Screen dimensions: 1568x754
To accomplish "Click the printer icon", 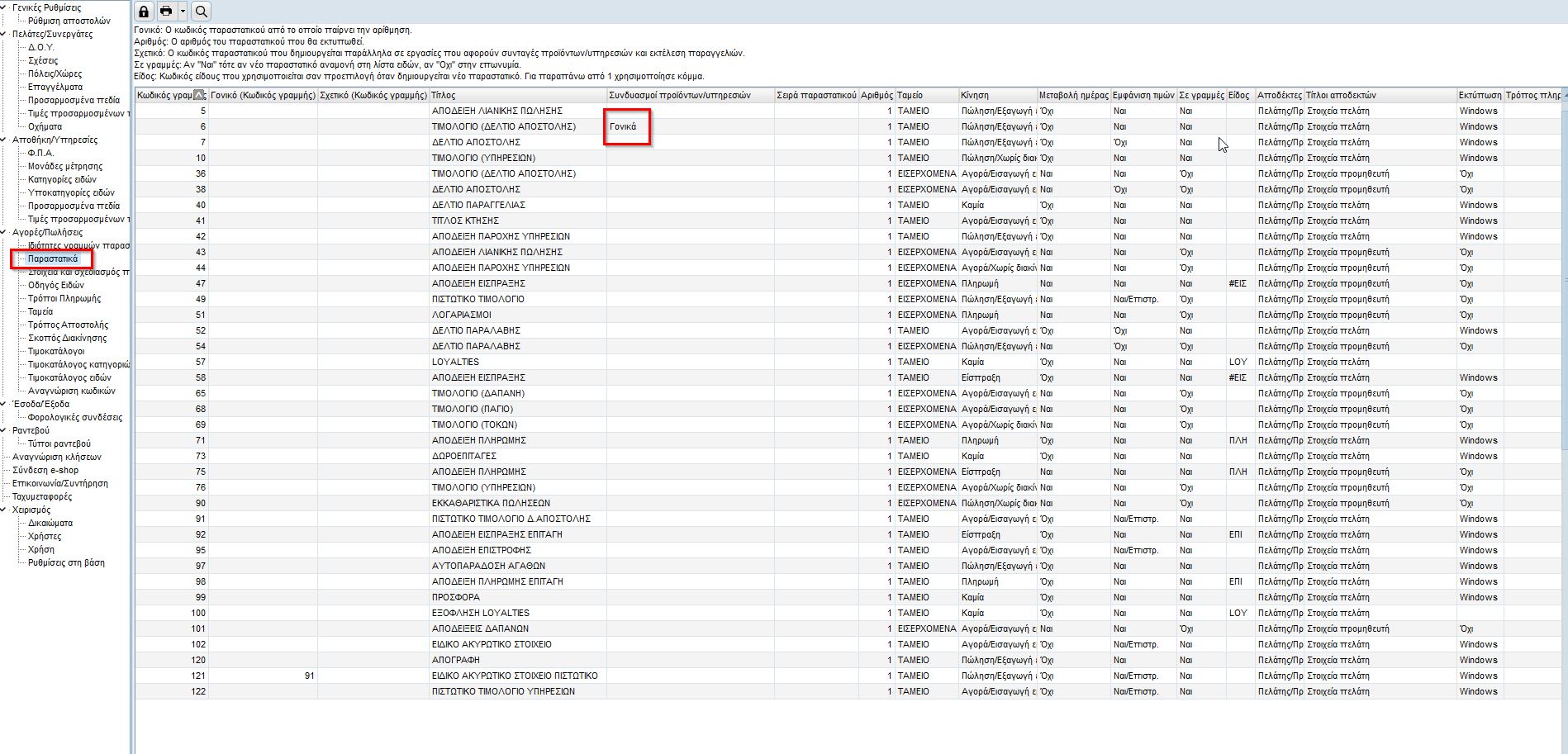I will (167, 12).
